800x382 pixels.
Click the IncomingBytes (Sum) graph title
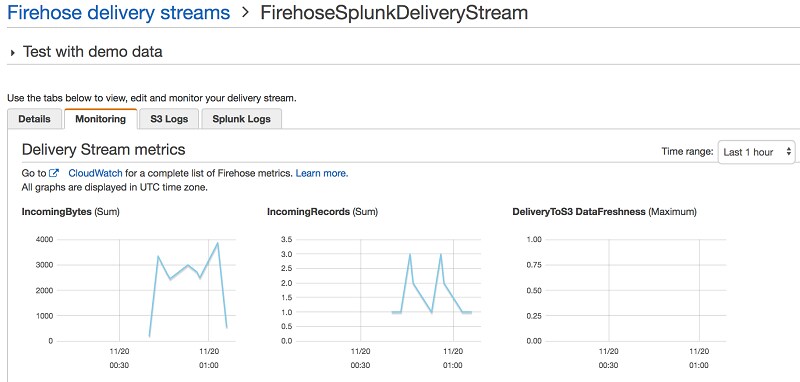pos(70,212)
